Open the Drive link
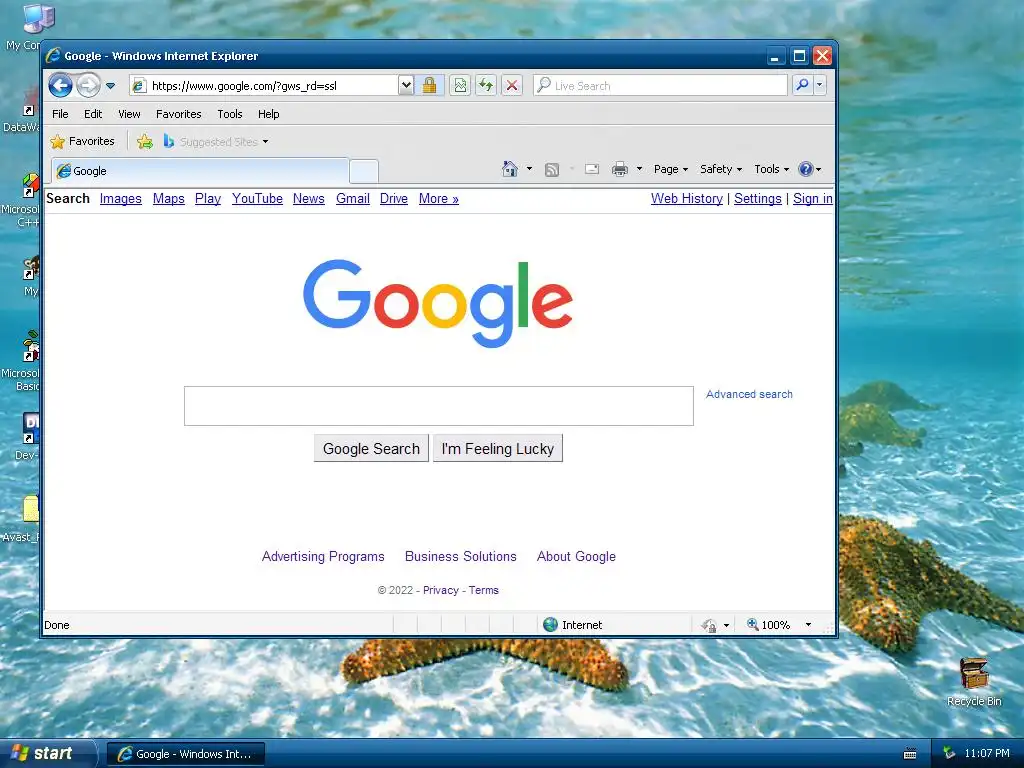The image size is (1024, 768). click(x=394, y=199)
